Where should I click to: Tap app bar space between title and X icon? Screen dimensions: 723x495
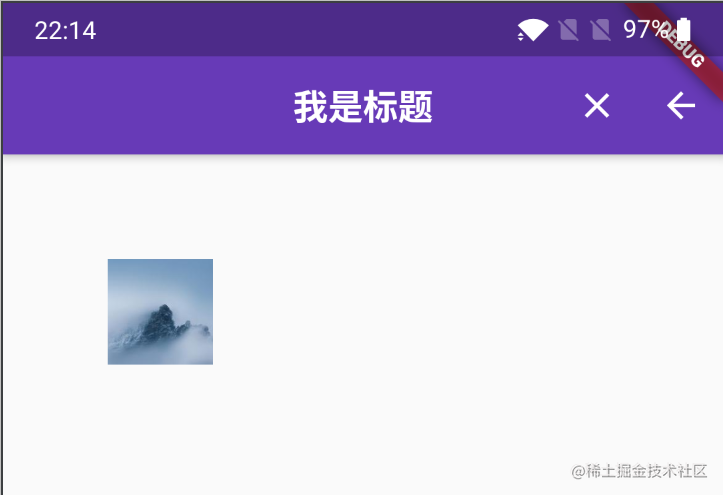tap(508, 106)
